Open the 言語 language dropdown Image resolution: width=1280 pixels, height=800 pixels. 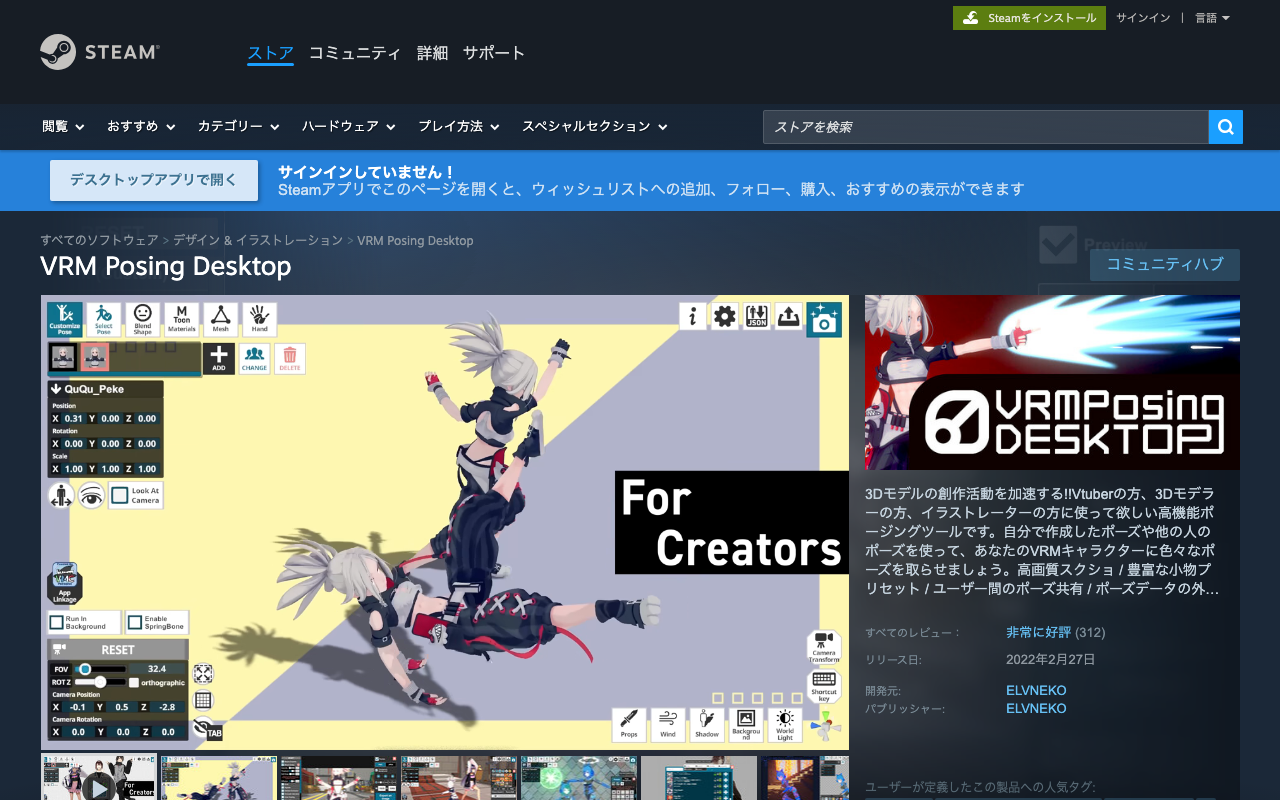coord(1212,18)
